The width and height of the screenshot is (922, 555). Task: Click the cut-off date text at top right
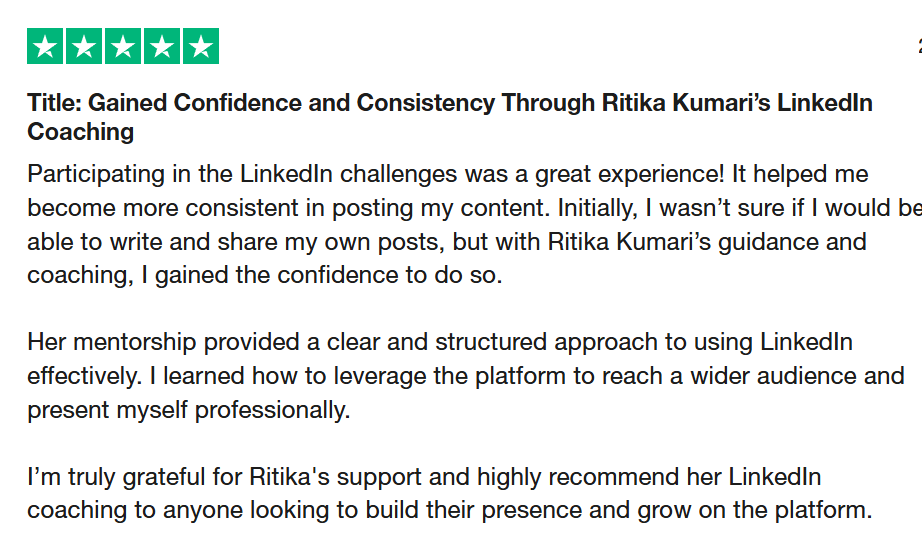[x=918, y=46]
